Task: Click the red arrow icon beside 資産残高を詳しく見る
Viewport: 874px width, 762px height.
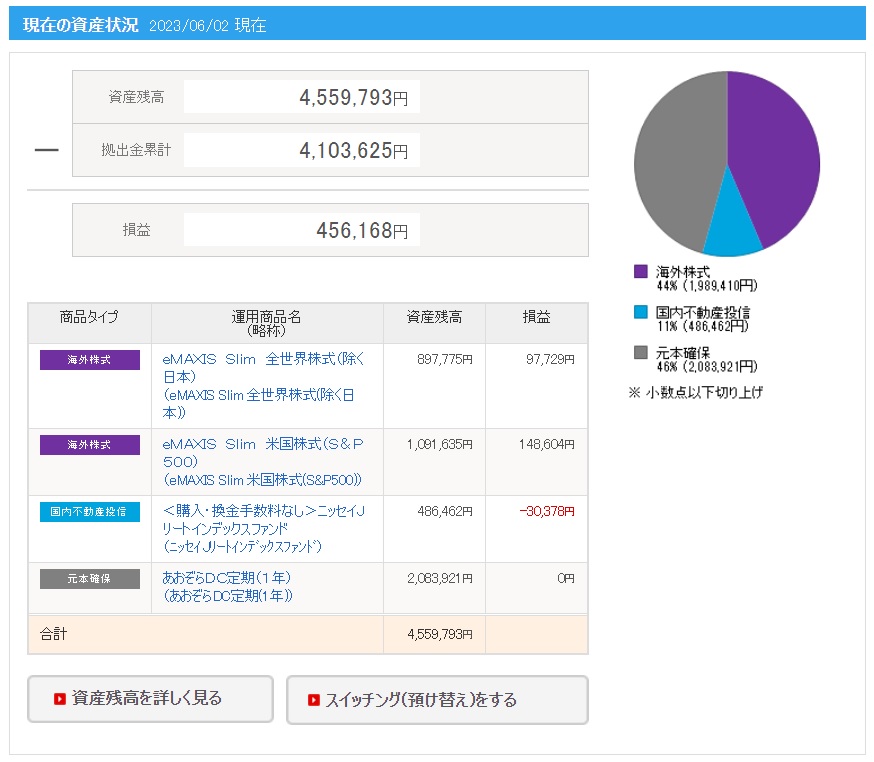Action: click(x=59, y=699)
